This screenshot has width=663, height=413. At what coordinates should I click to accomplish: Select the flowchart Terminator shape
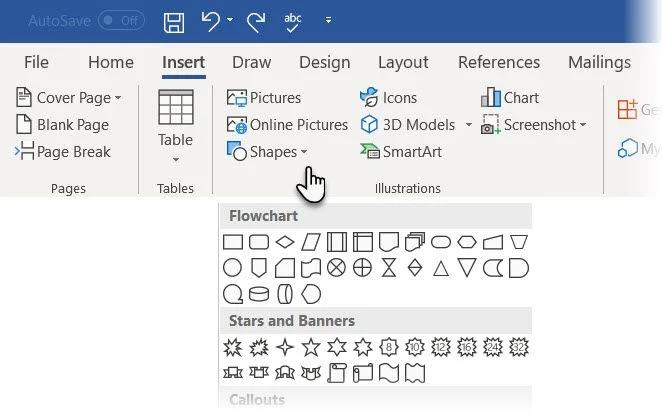click(441, 242)
